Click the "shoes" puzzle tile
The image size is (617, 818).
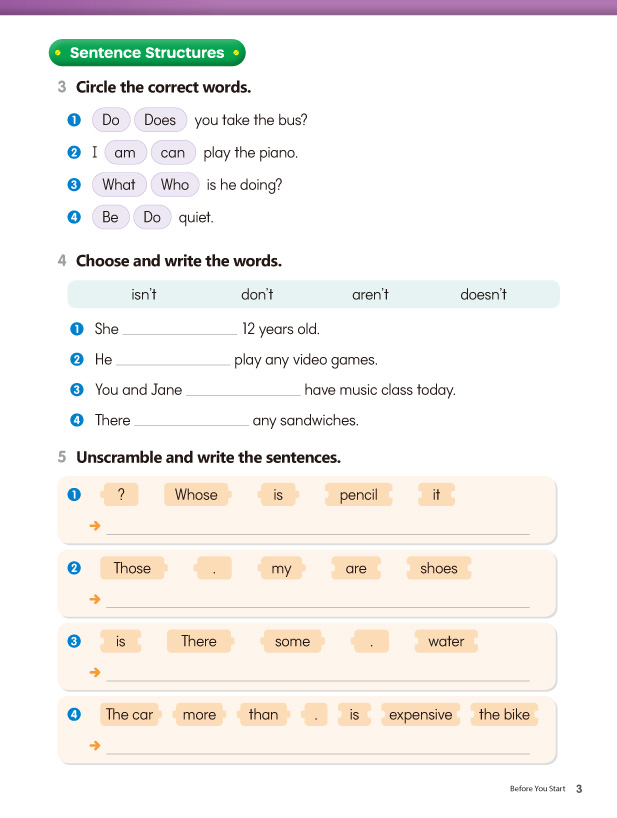click(x=438, y=569)
